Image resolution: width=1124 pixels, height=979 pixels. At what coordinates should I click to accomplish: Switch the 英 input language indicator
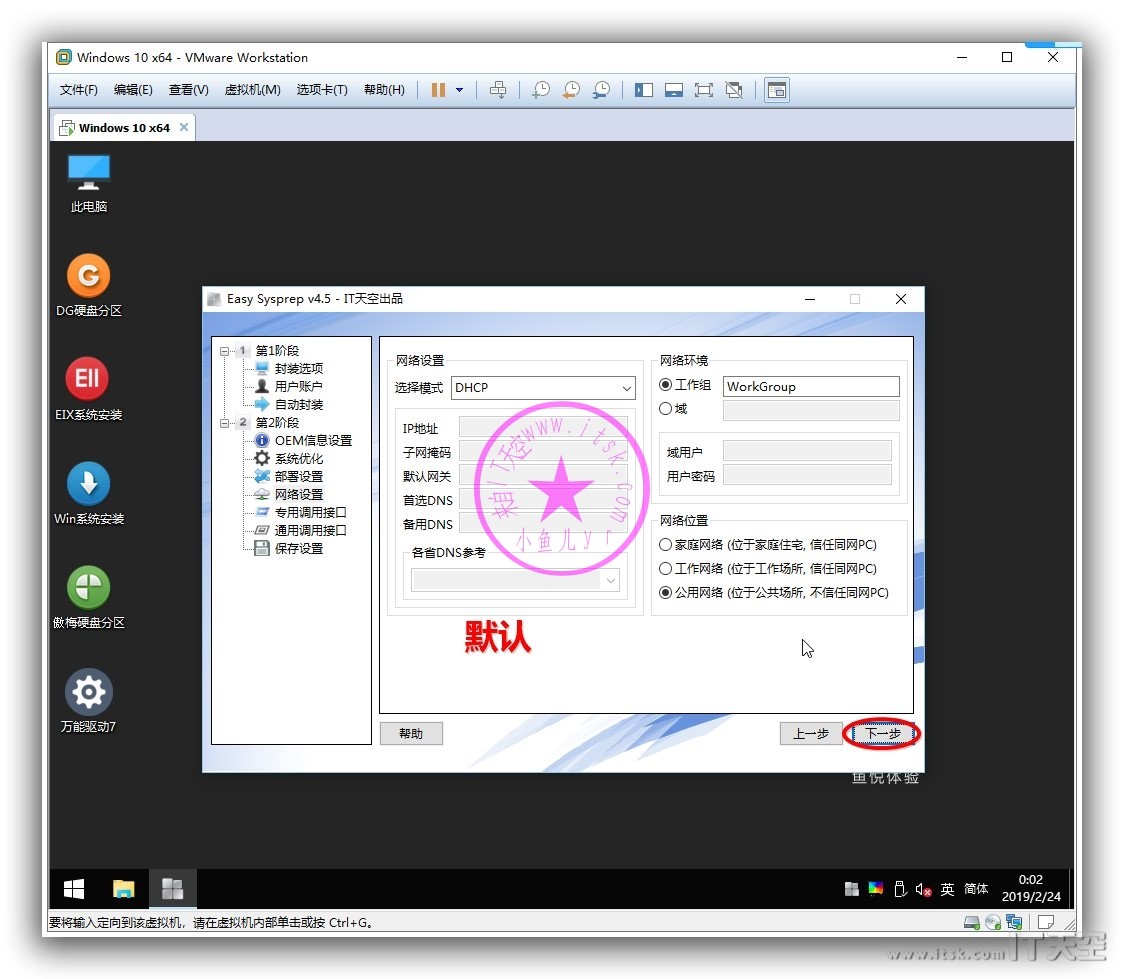click(x=947, y=889)
